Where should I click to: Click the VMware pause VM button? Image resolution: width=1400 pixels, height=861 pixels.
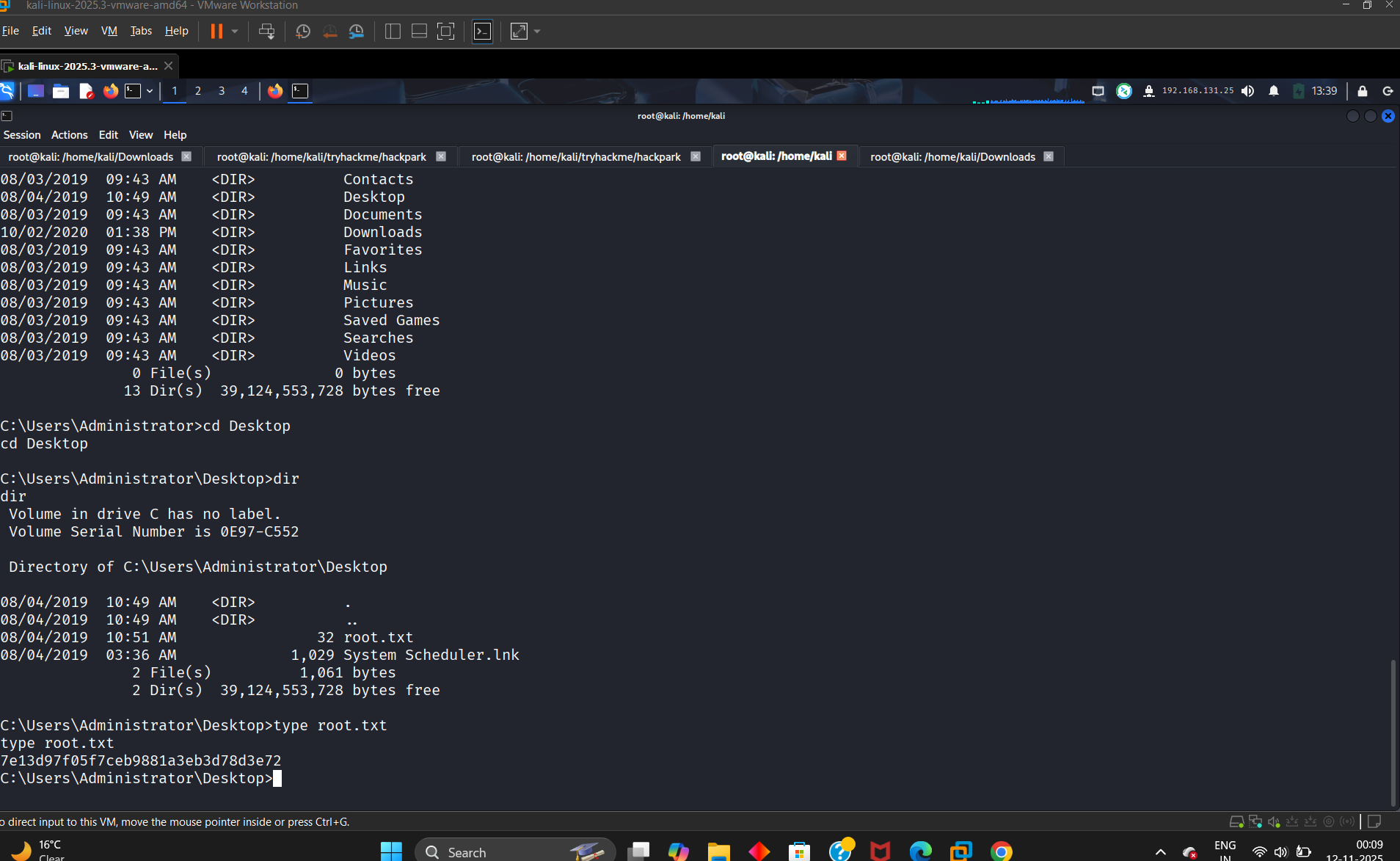tap(216, 32)
